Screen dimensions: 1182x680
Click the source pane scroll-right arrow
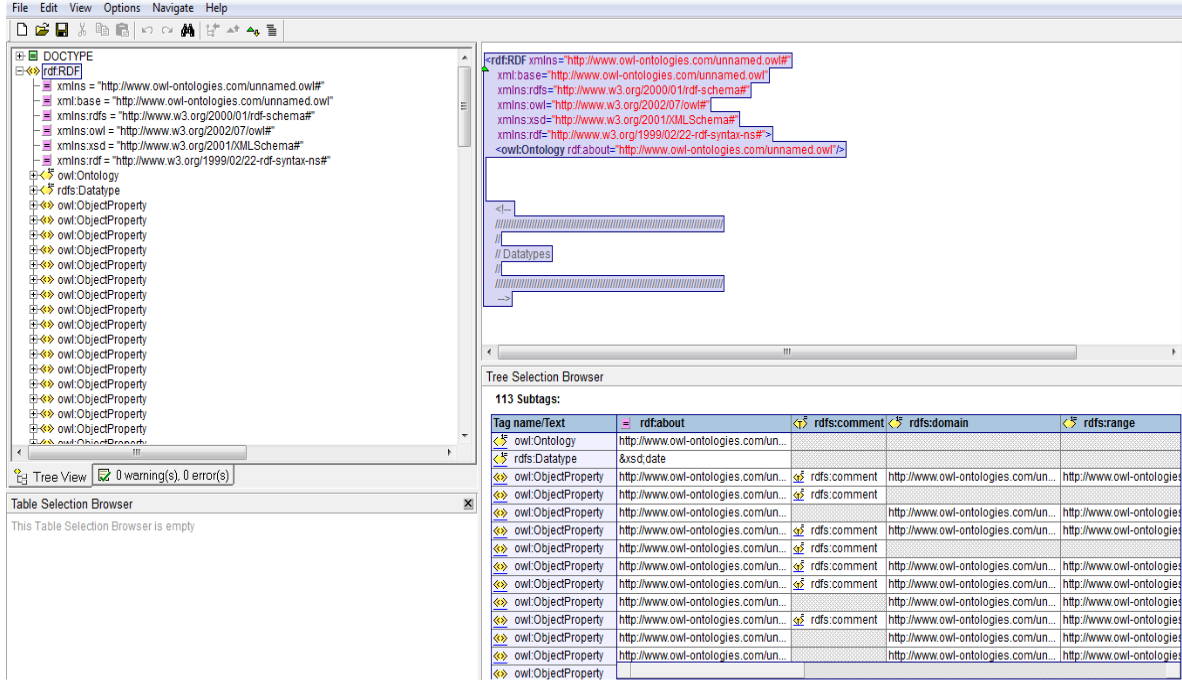tap(1174, 352)
